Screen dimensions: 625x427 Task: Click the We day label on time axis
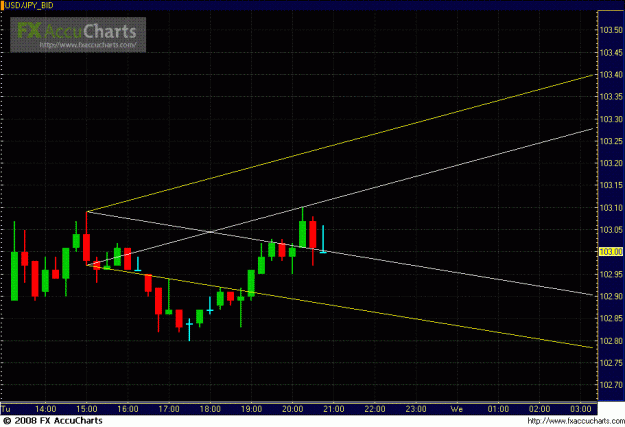456,409
